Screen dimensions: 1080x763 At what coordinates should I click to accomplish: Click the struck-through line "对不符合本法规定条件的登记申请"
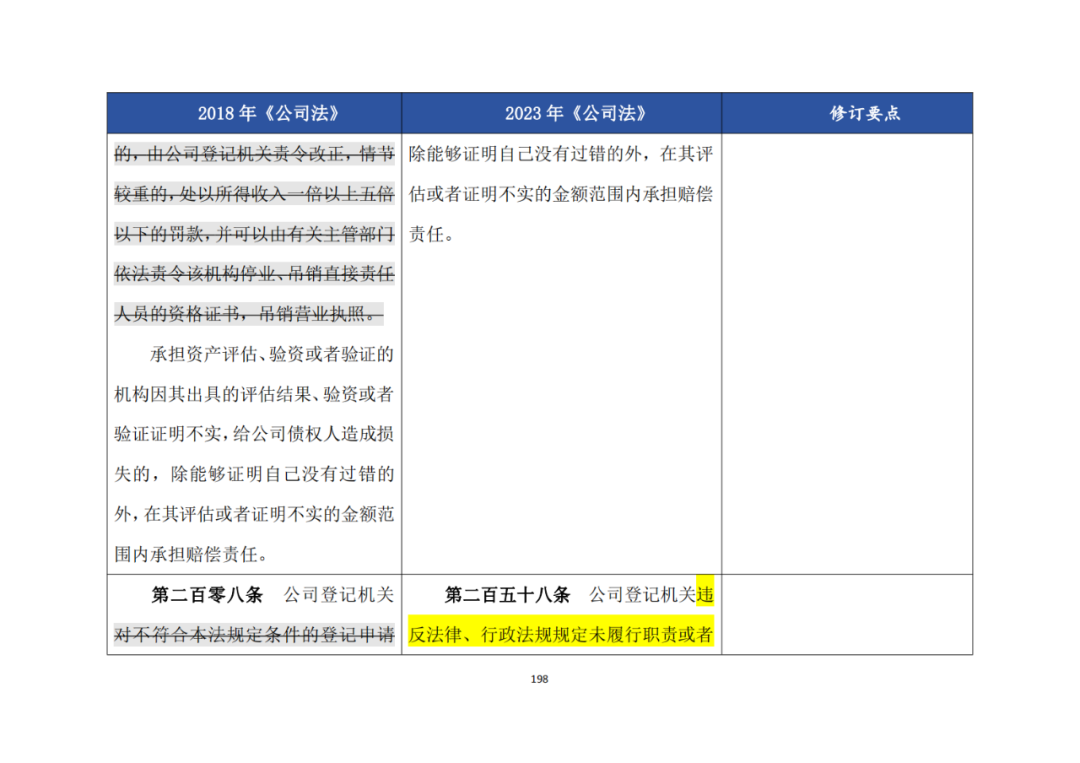(x=254, y=634)
